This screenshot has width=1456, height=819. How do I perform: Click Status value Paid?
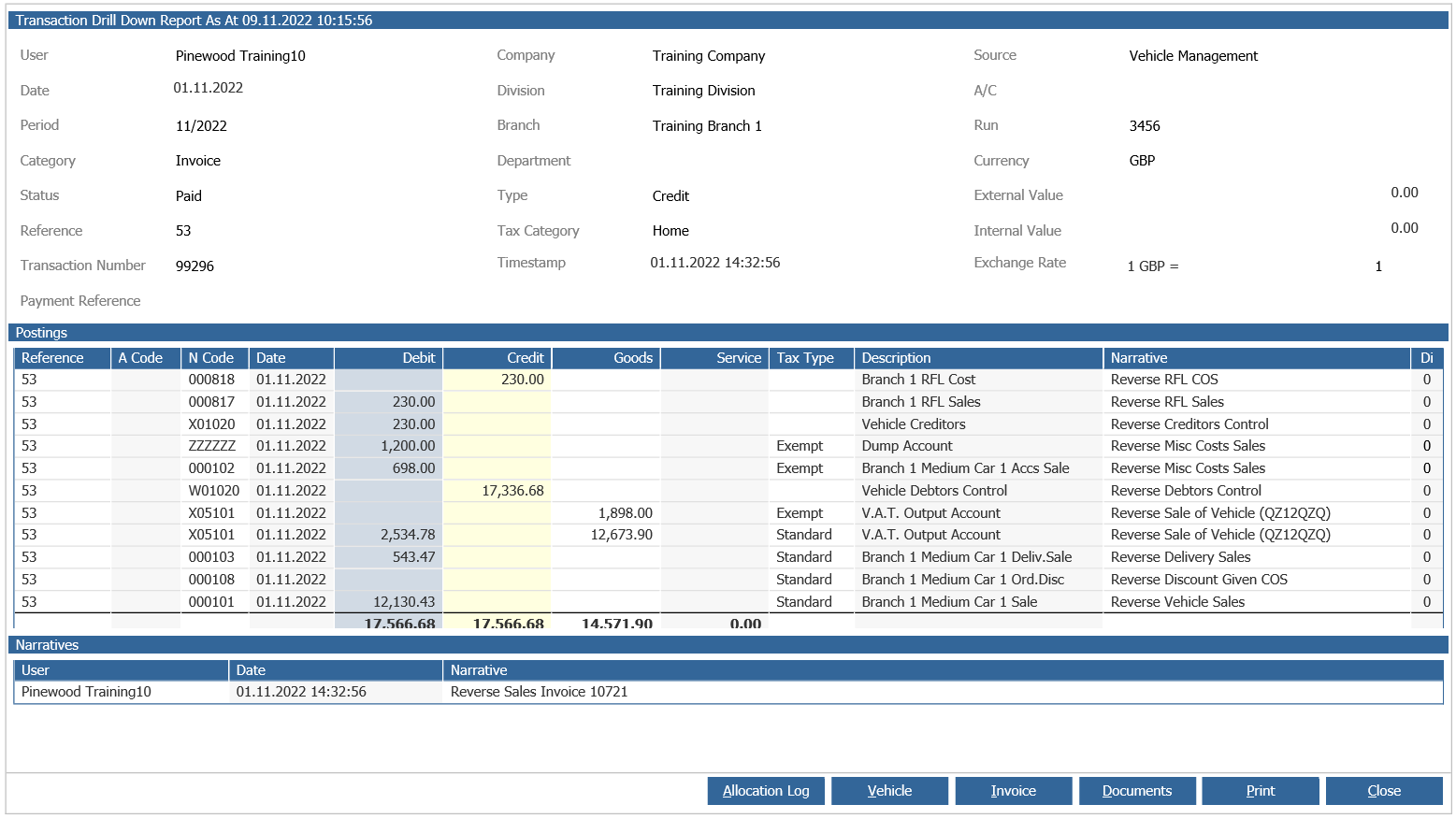(x=188, y=196)
